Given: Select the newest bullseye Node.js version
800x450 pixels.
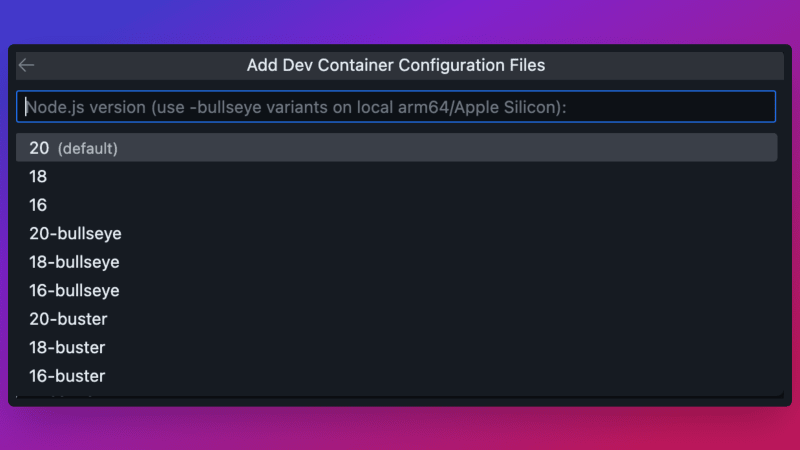Looking at the screenshot, I should pos(75,233).
